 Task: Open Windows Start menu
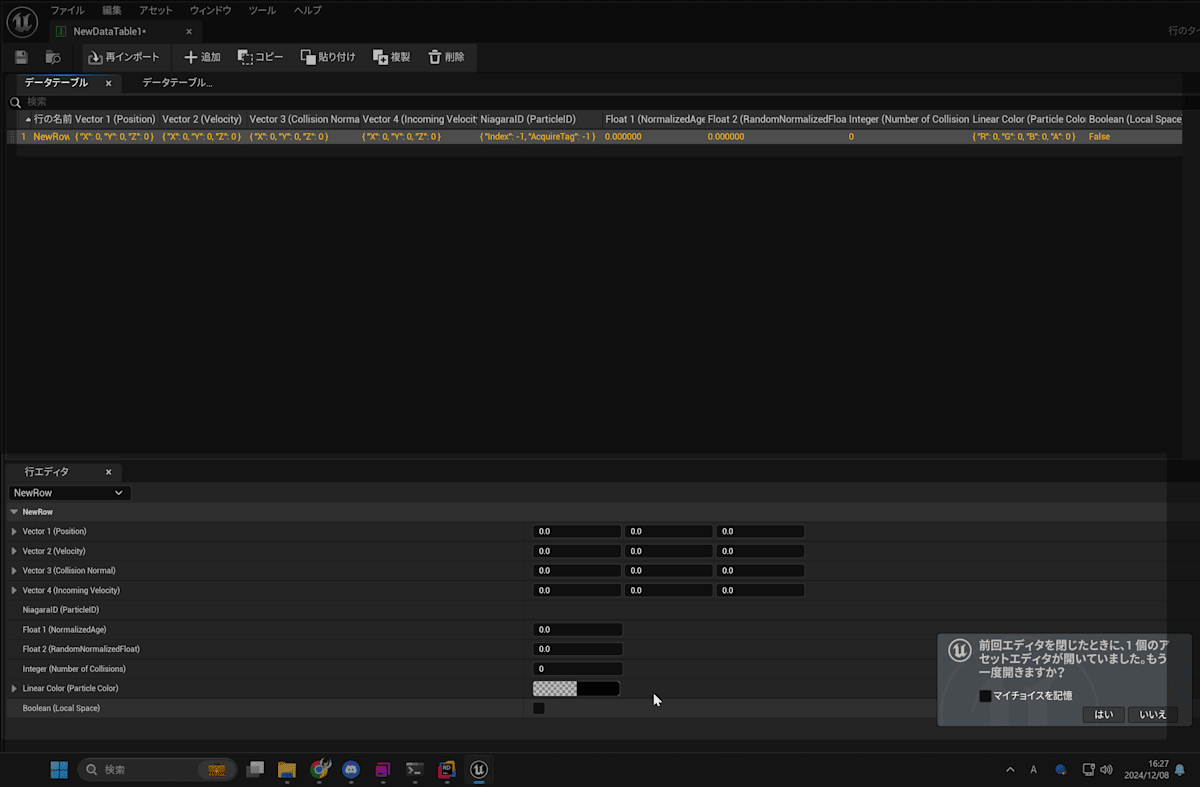click(x=59, y=769)
